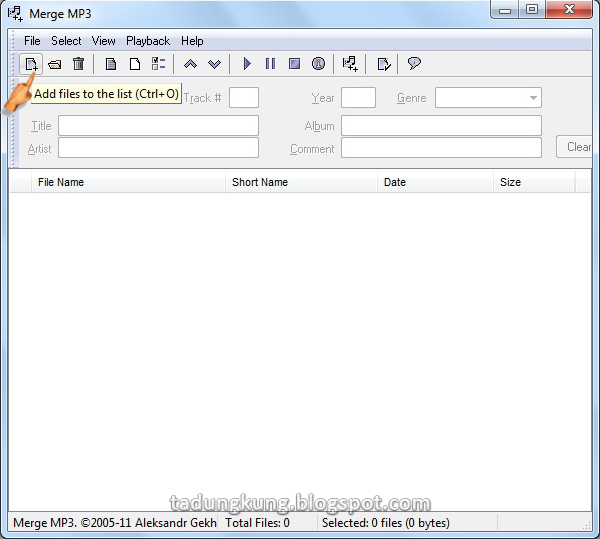Click 'Selected: 0 files (0 bytes)' status text
Viewport: 600px width, 539px height.
pyautogui.click(x=386, y=523)
